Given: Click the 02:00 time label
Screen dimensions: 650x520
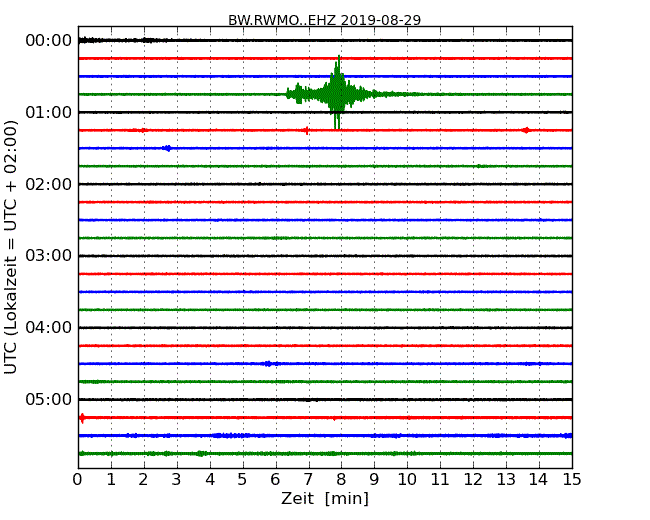Looking at the screenshot, I should click(x=49, y=184).
